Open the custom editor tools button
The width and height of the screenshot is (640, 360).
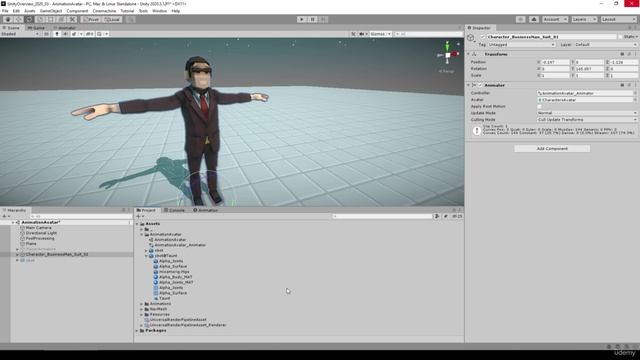[72, 19]
